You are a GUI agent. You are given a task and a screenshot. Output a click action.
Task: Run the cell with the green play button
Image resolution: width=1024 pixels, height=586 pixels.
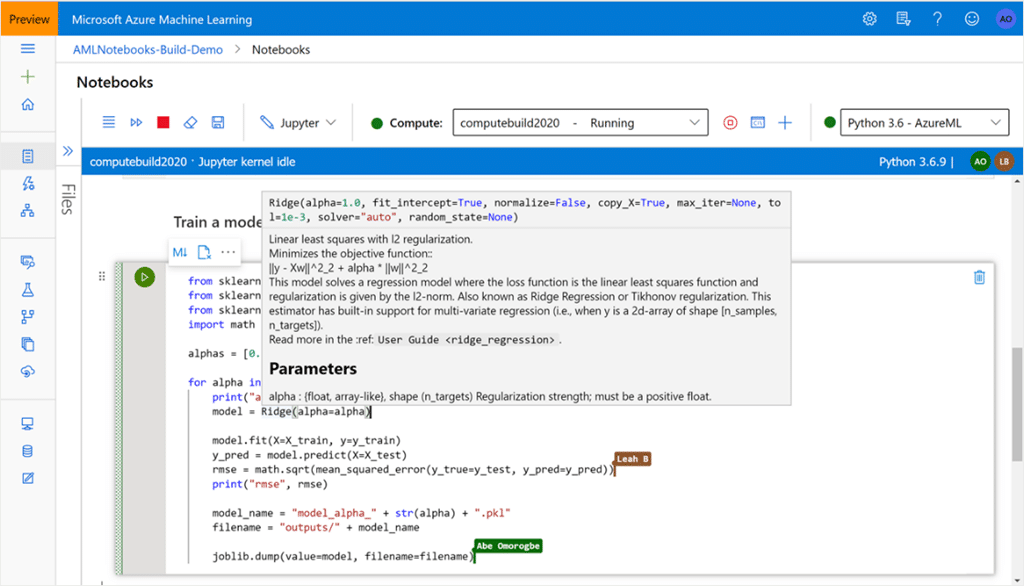[x=144, y=277]
